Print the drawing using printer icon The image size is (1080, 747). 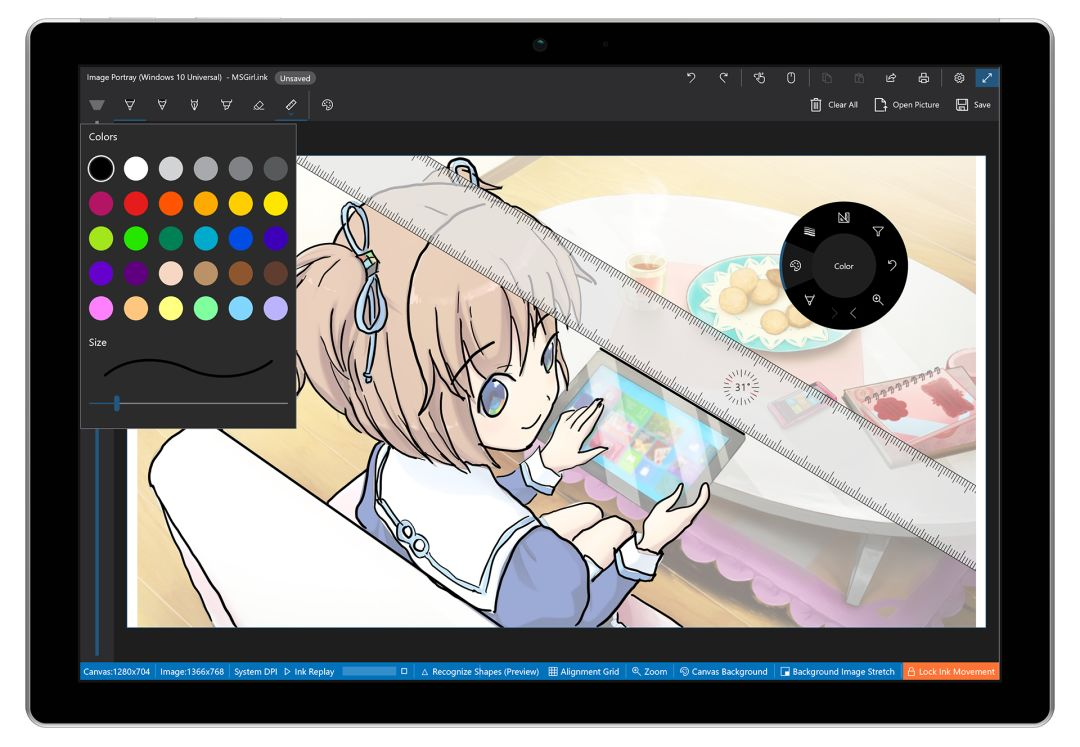pos(924,78)
